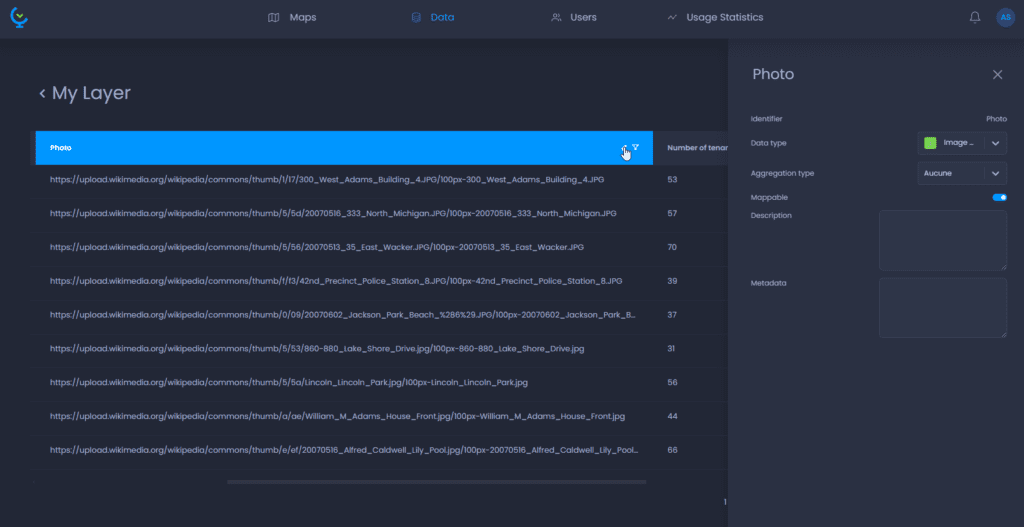Select the 860-880_Lake_Shore_Drive URL

pos(317,349)
